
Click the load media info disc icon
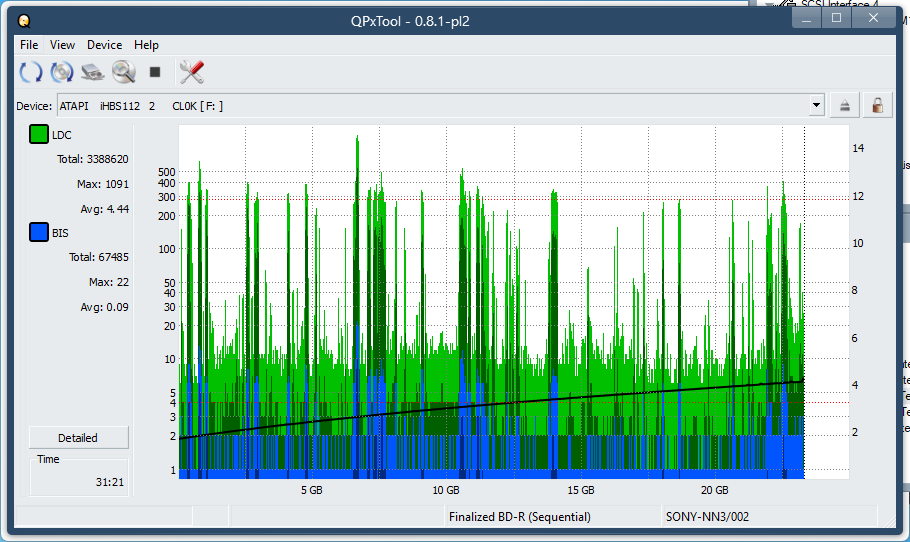tap(62, 73)
